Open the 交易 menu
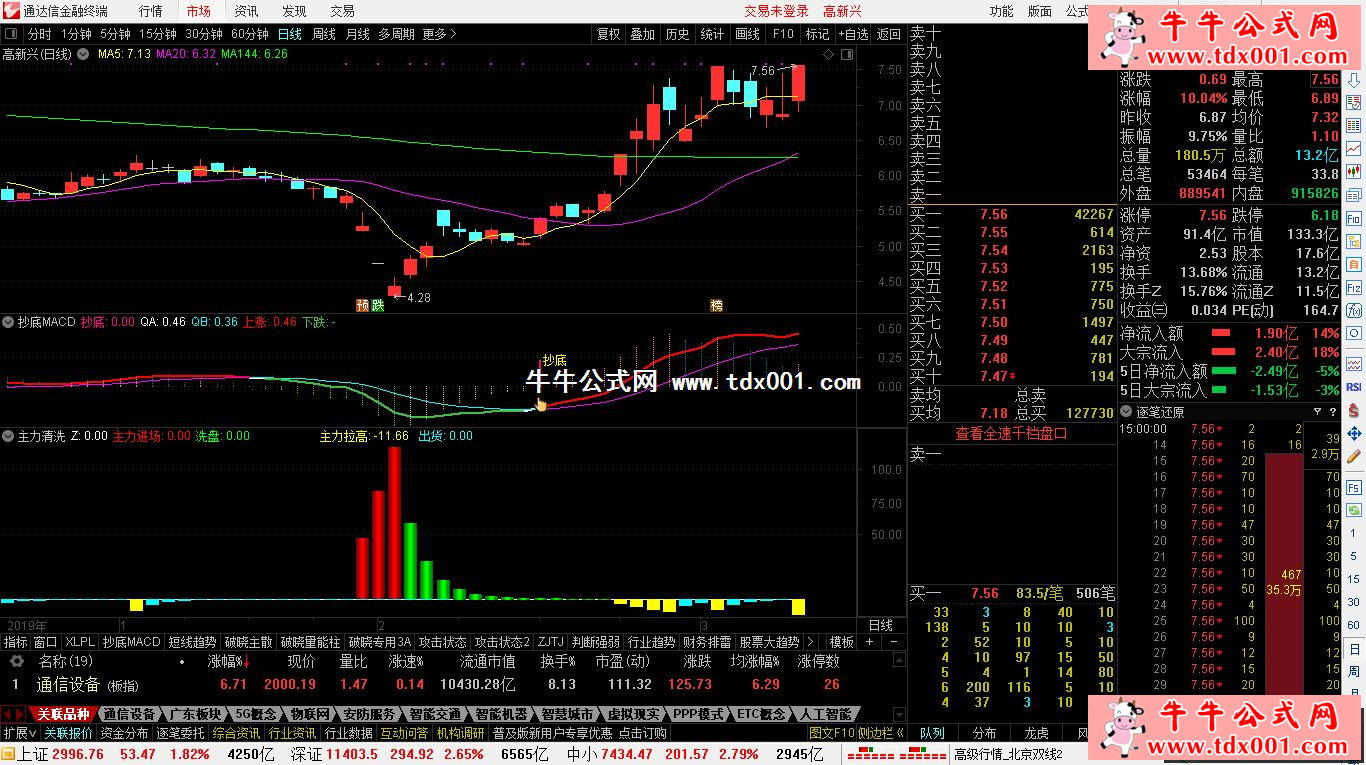 click(342, 11)
